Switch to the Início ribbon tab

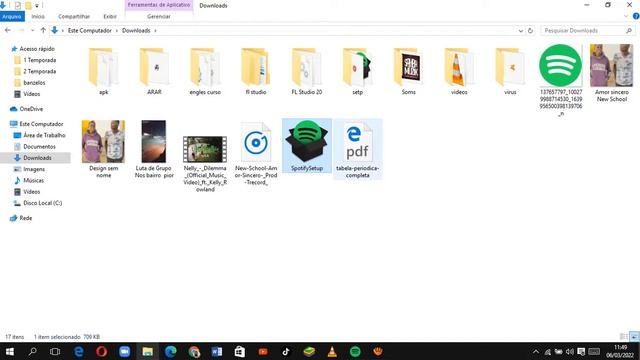click(x=38, y=16)
